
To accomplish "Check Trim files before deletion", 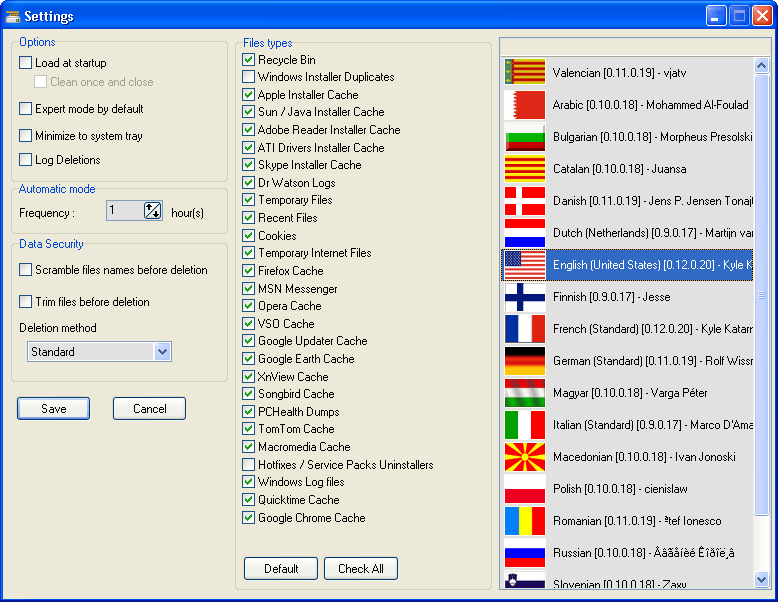I will [x=25, y=302].
